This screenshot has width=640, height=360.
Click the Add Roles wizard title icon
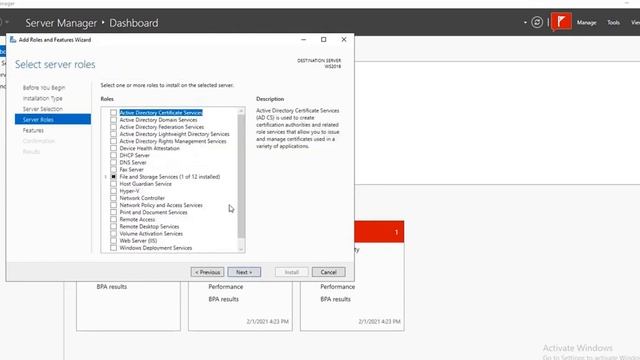(13, 40)
